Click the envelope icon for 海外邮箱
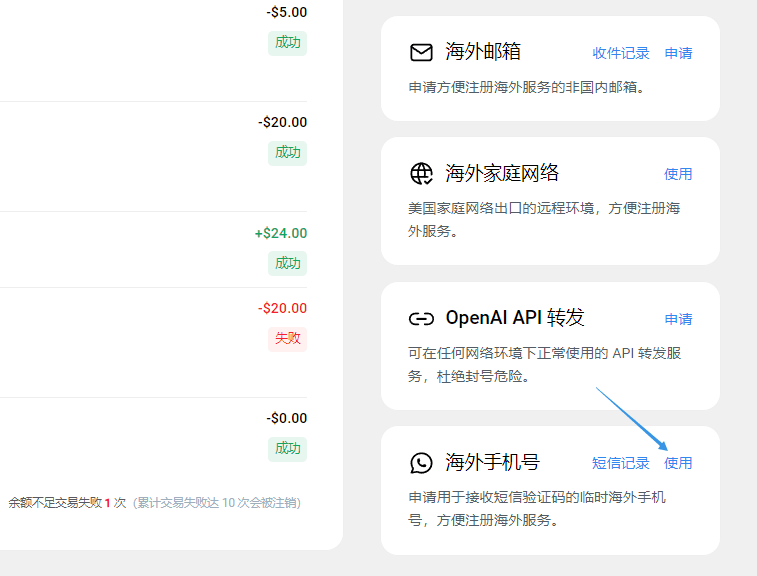757x576 pixels. tap(421, 52)
